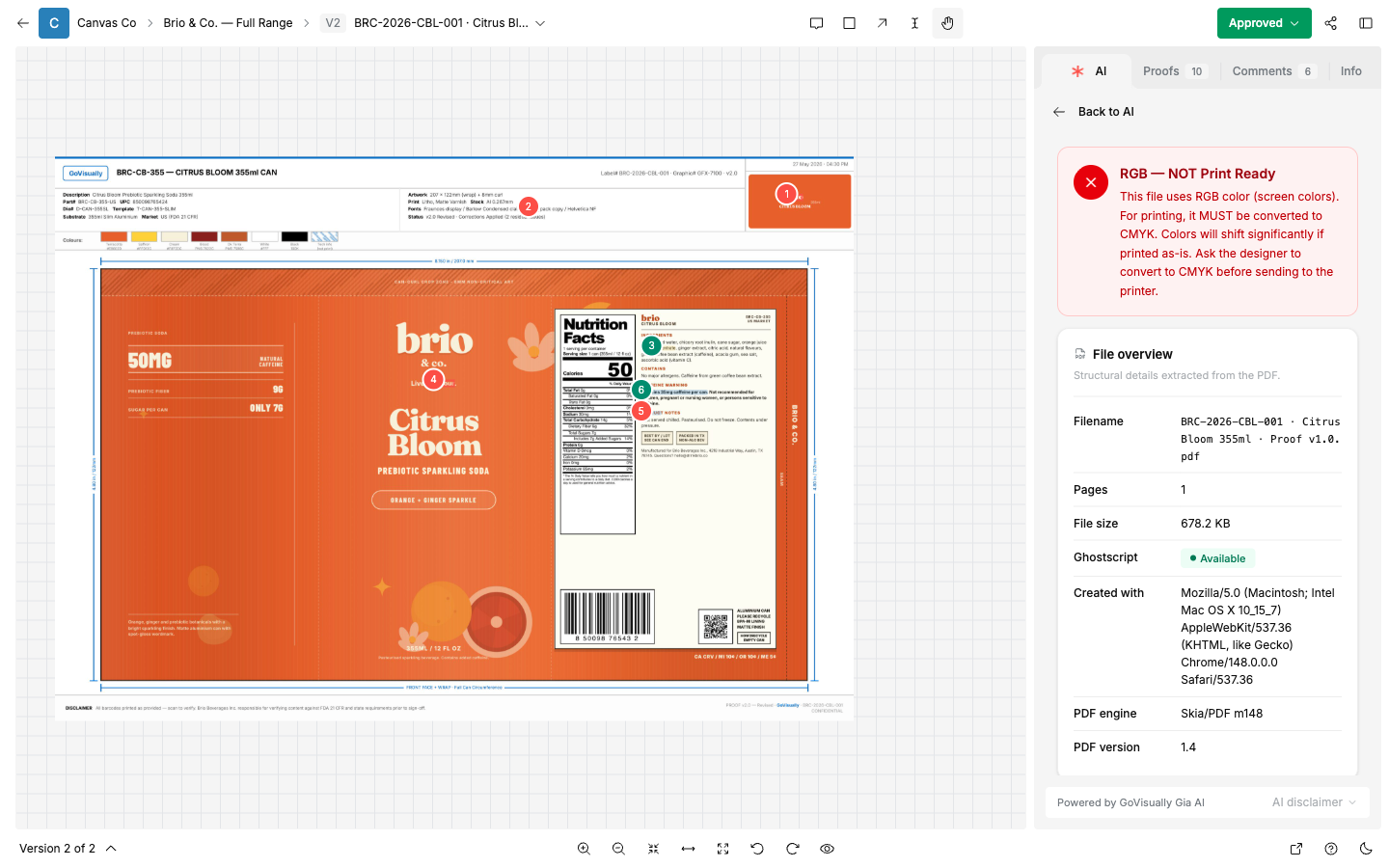The height and width of the screenshot is (868, 1389).
Task: Fit the proof to width
Action: (x=688, y=849)
